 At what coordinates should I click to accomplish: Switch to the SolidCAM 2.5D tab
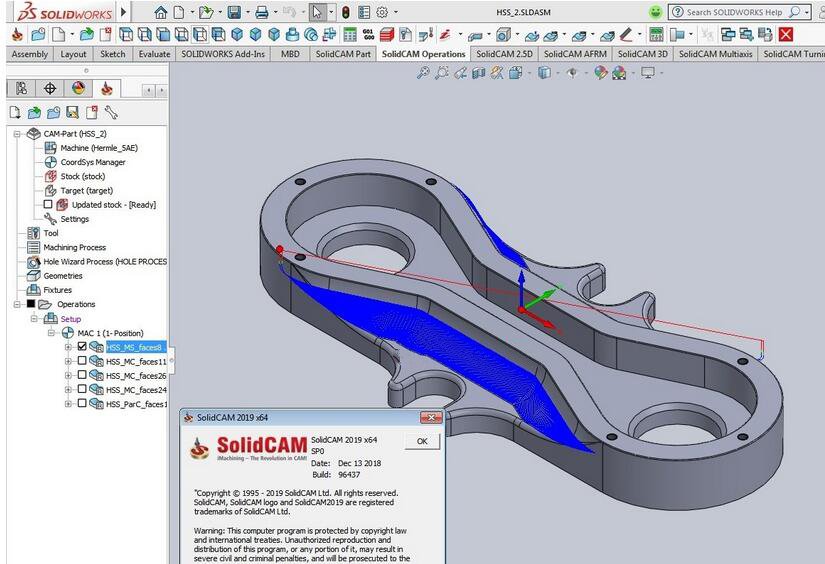coord(505,54)
